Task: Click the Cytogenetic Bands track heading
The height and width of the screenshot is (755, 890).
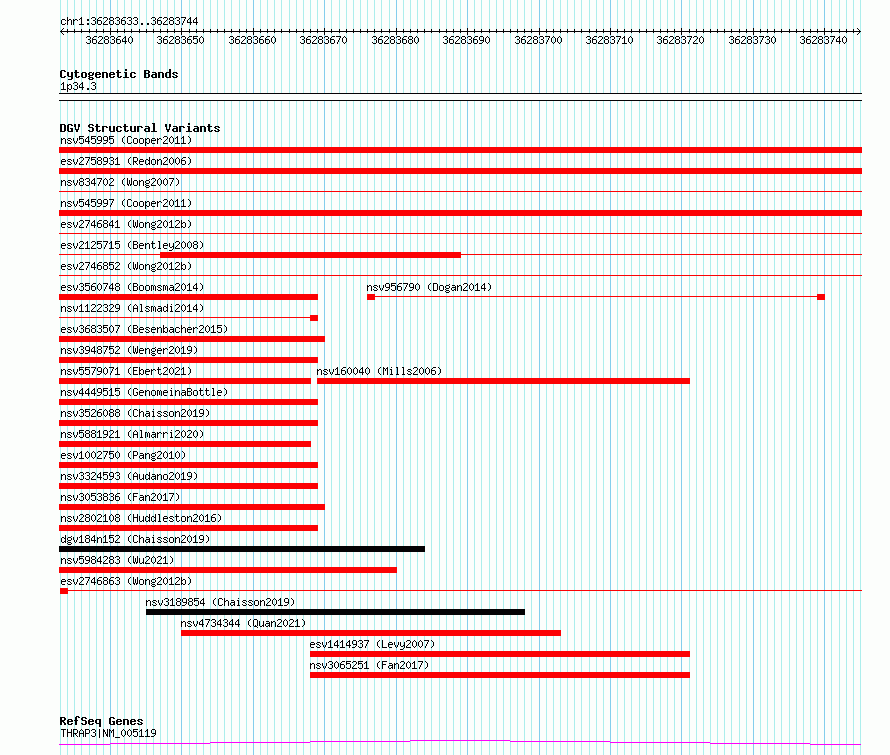Action: point(119,74)
